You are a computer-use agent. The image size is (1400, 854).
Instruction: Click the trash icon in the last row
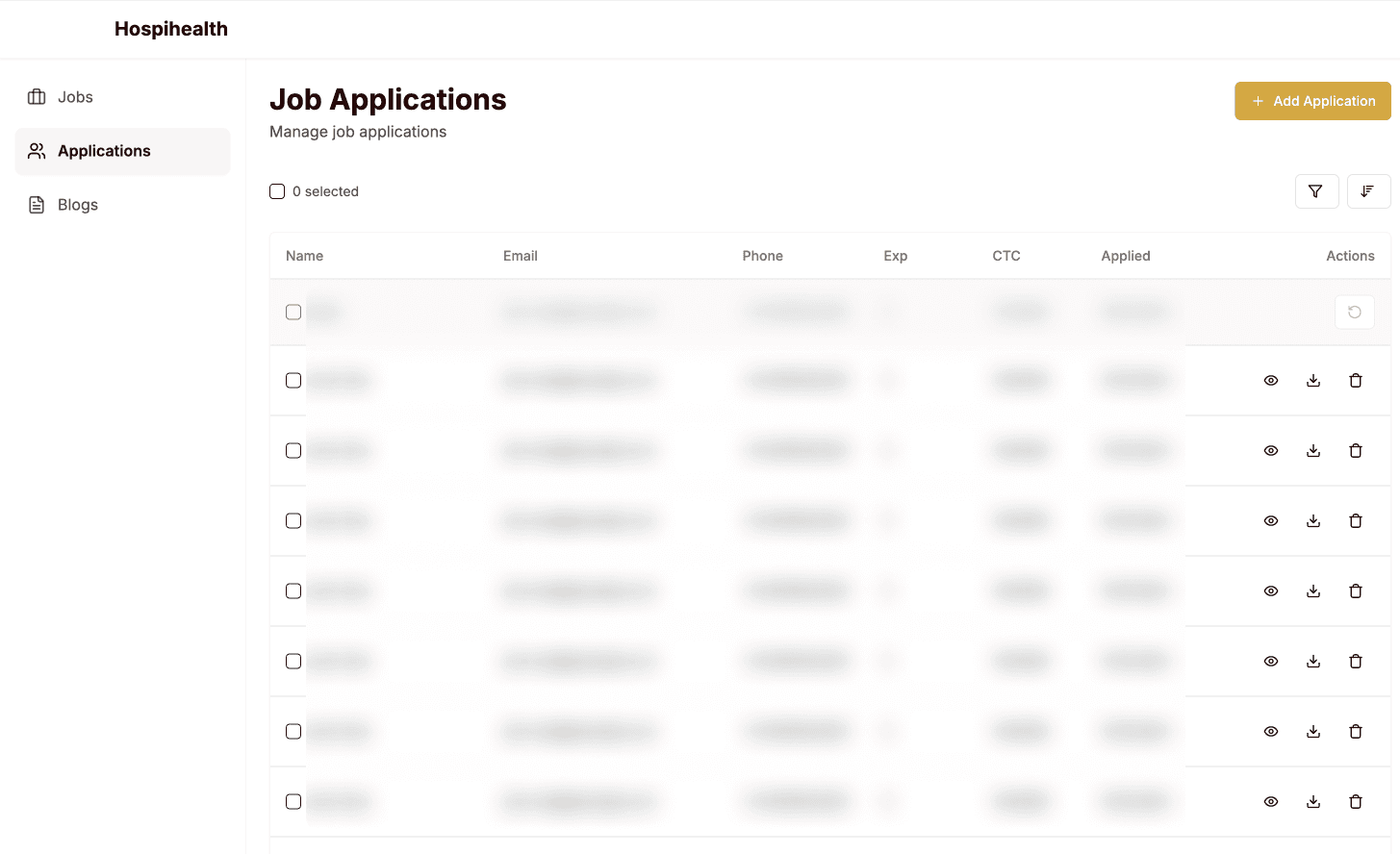pyautogui.click(x=1355, y=802)
